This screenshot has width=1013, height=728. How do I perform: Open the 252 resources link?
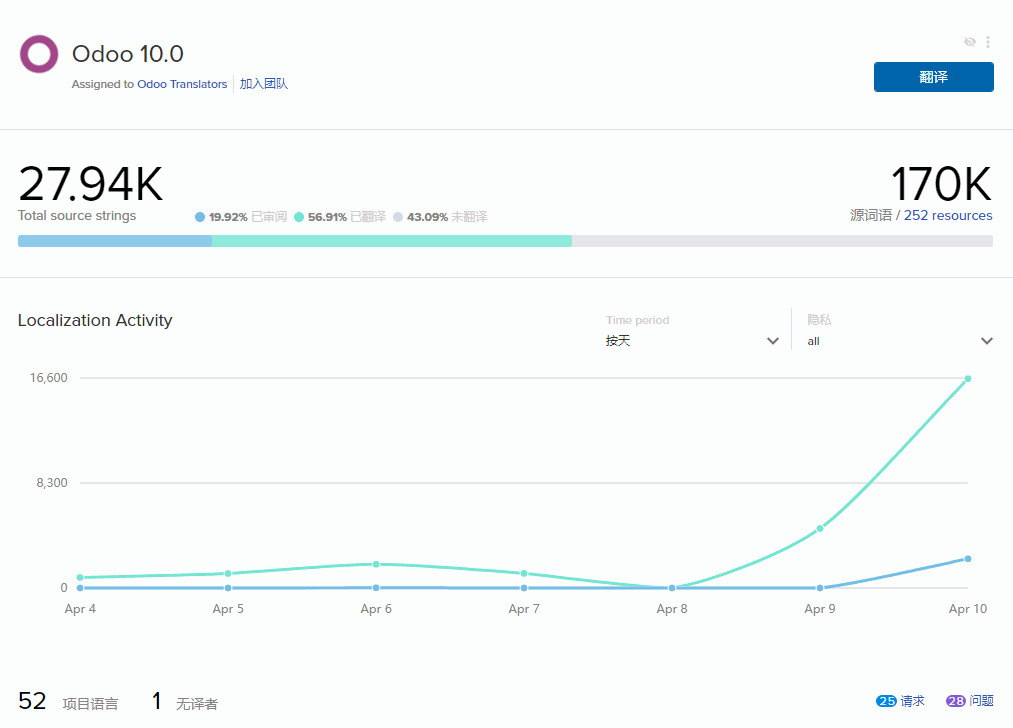[948, 215]
